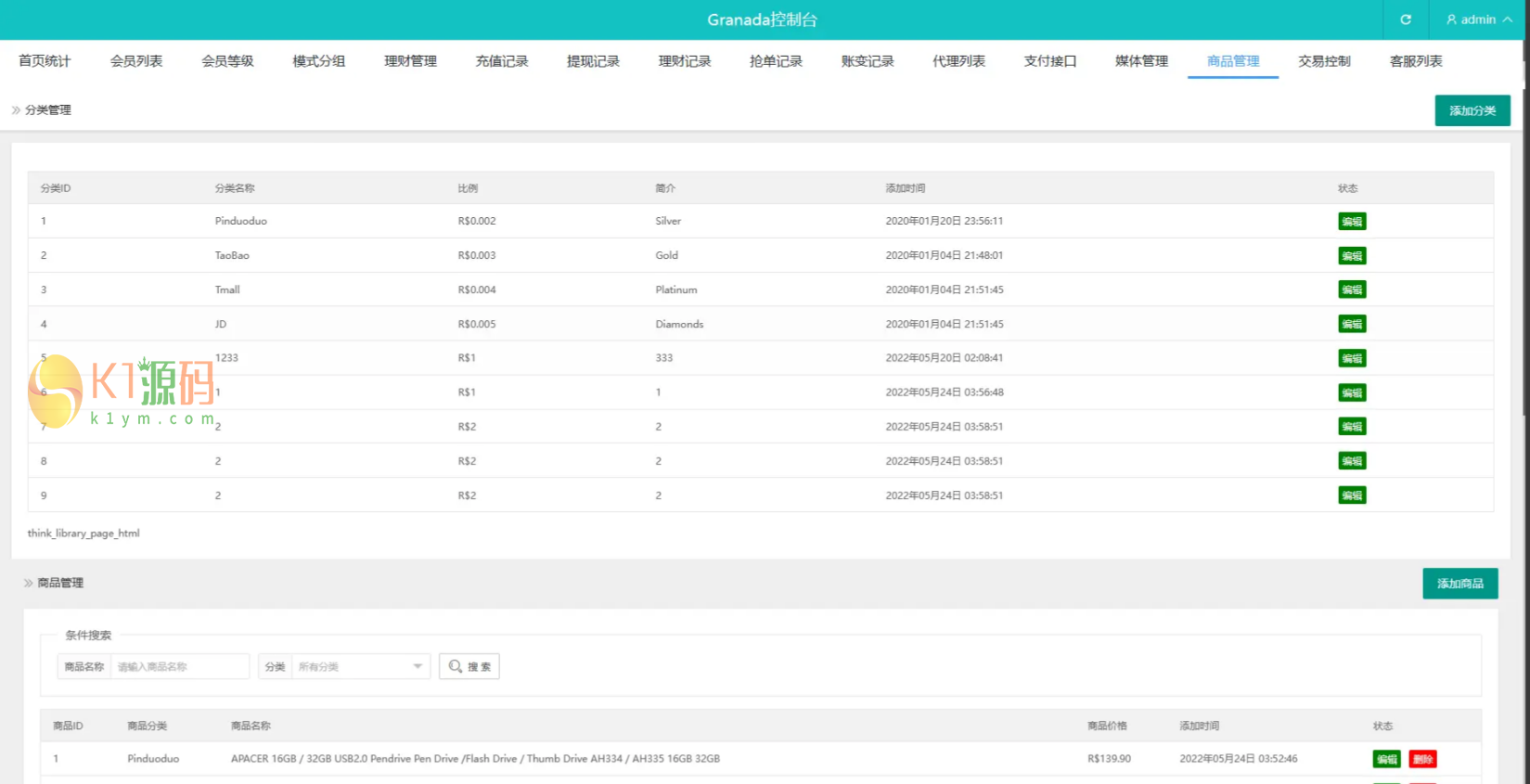Expand the 所有分类 category dropdown

pos(361,666)
